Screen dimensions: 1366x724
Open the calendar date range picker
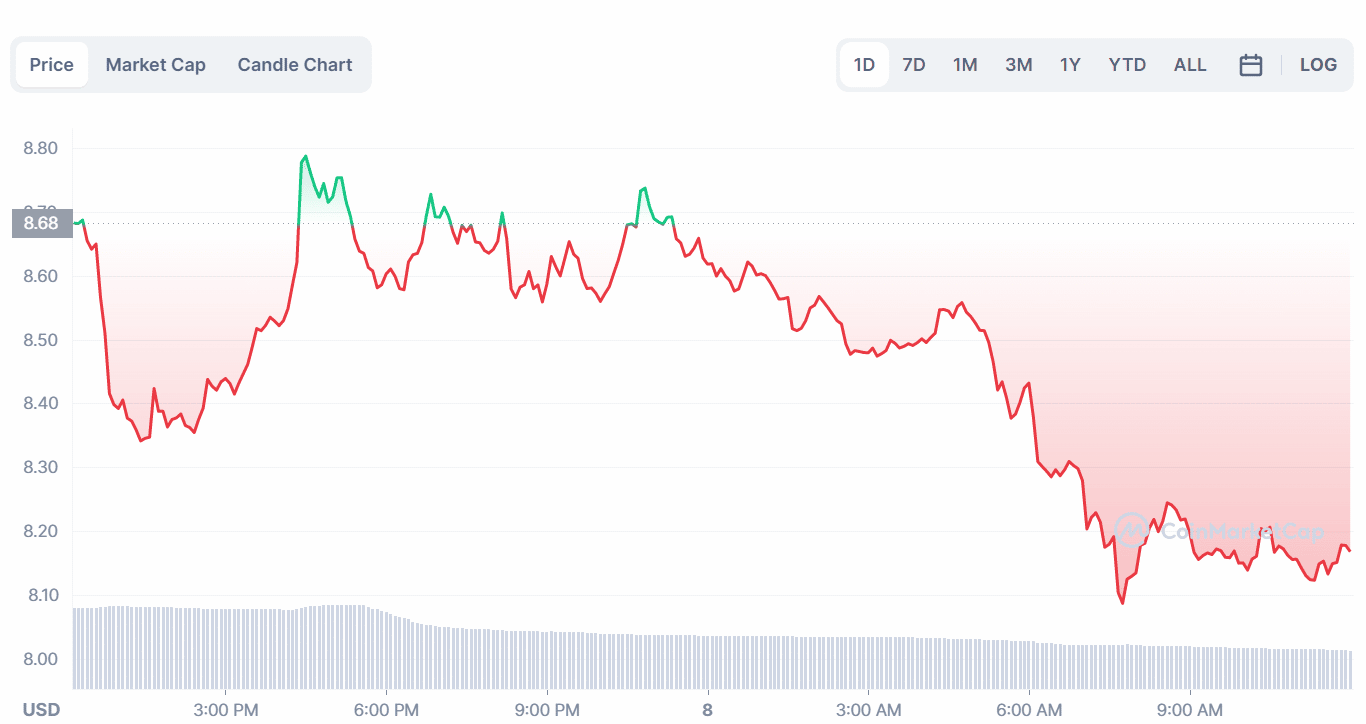tap(1250, 65)
